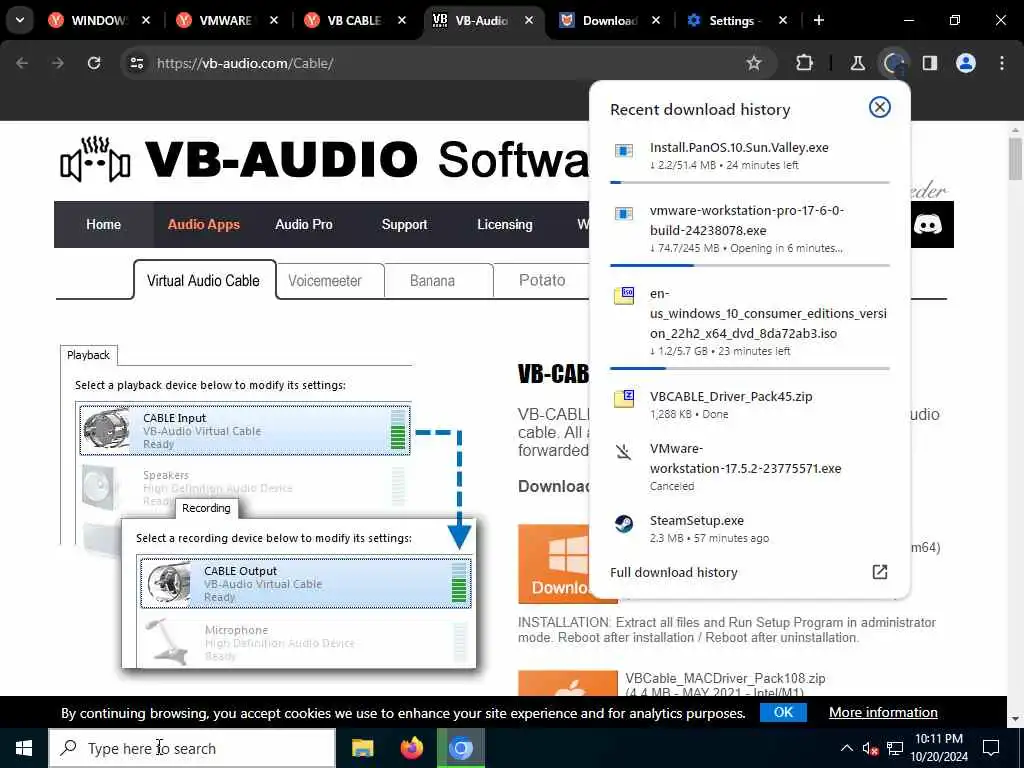The height and width of the screenshot is (768, 1024).
Task: Open File Explorer from the taskbar
Action: pyautogui.click(x=362, y=748)
